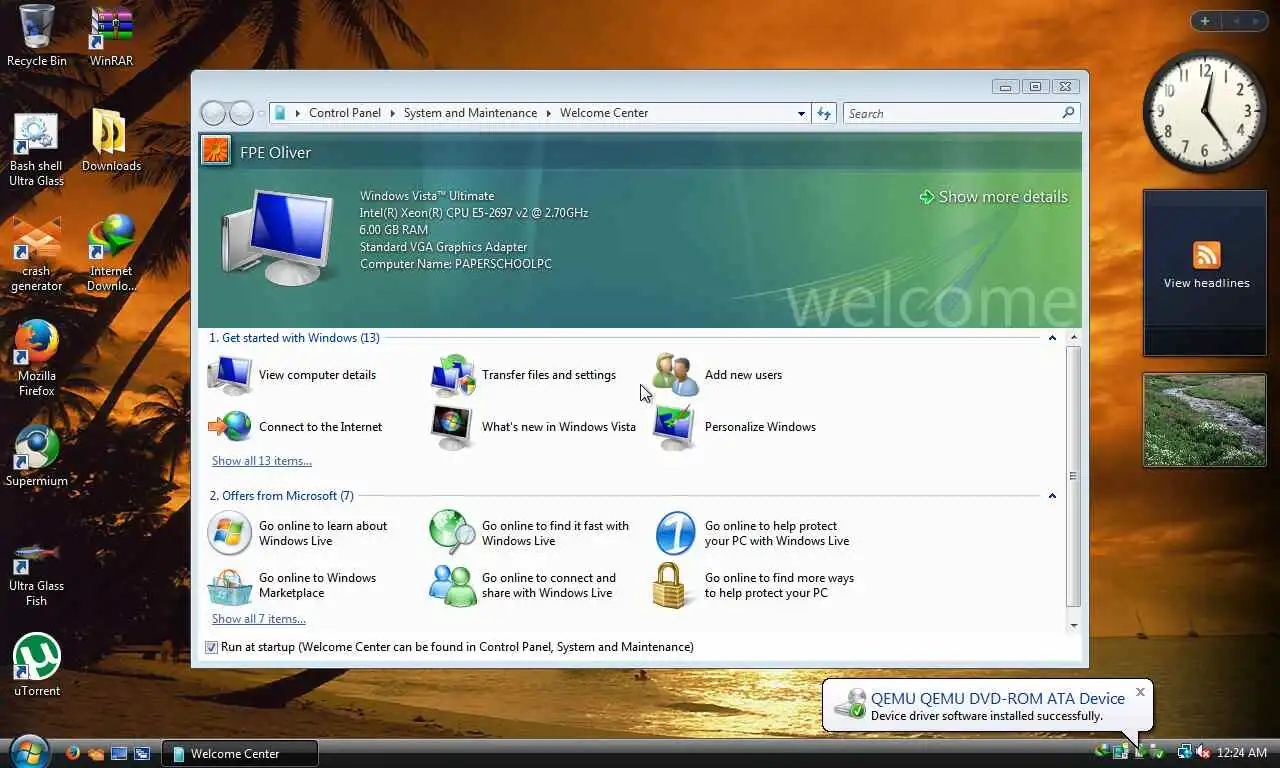
Task: Launch Firefox from Quick Launch bar
Action: pos(72,753)
